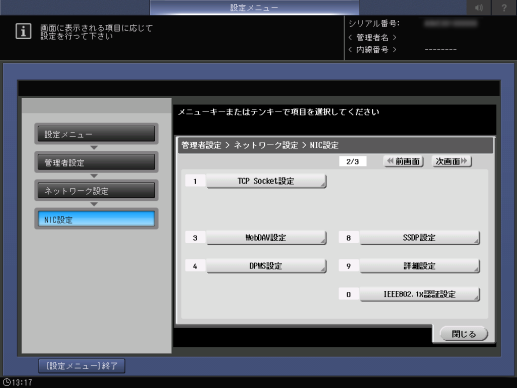The width and height of the screenshot is (517, 388).
Task: Go back to 管理者設定 level
Action: tap(96, 162)
